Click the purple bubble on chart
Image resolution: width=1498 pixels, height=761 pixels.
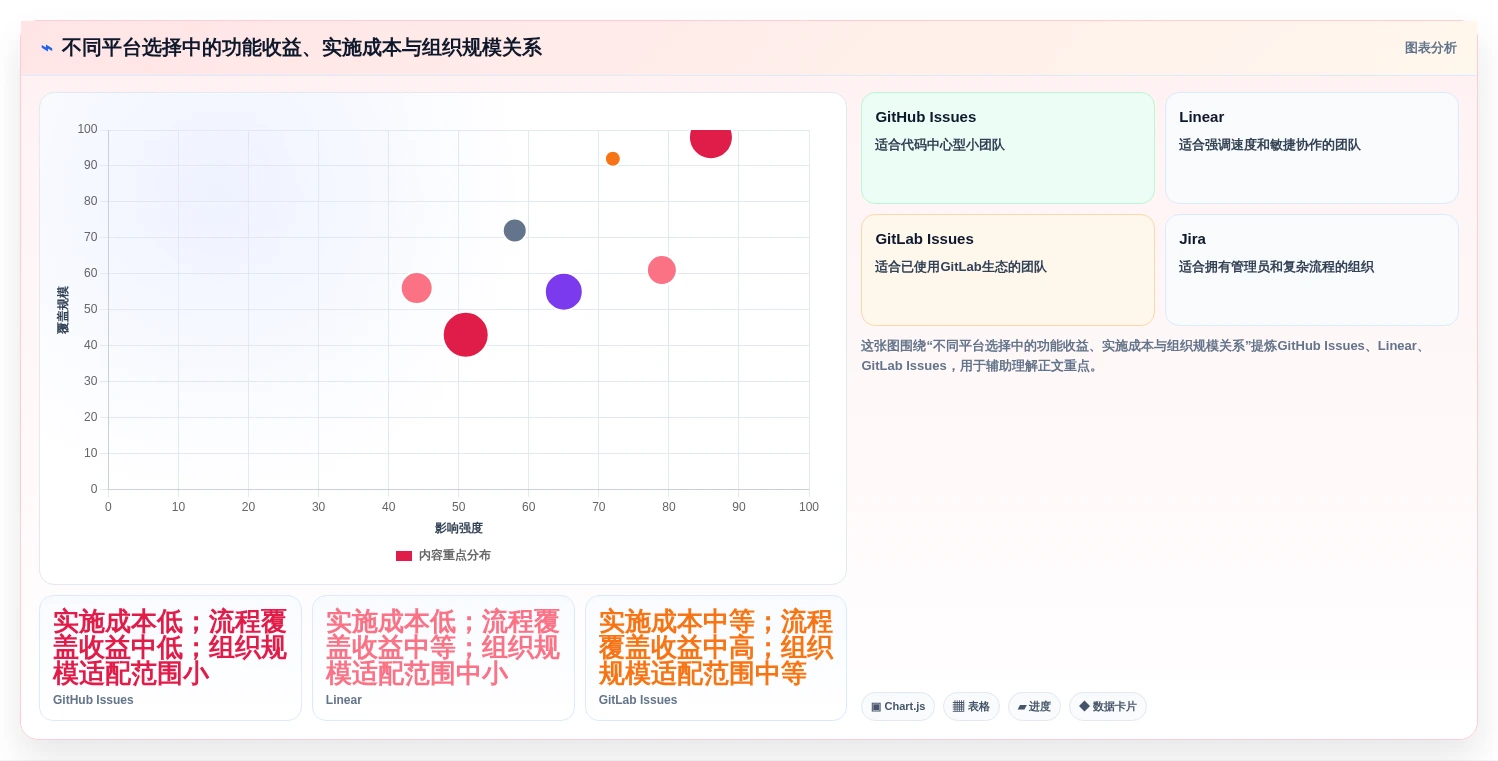tap(564, 292)
